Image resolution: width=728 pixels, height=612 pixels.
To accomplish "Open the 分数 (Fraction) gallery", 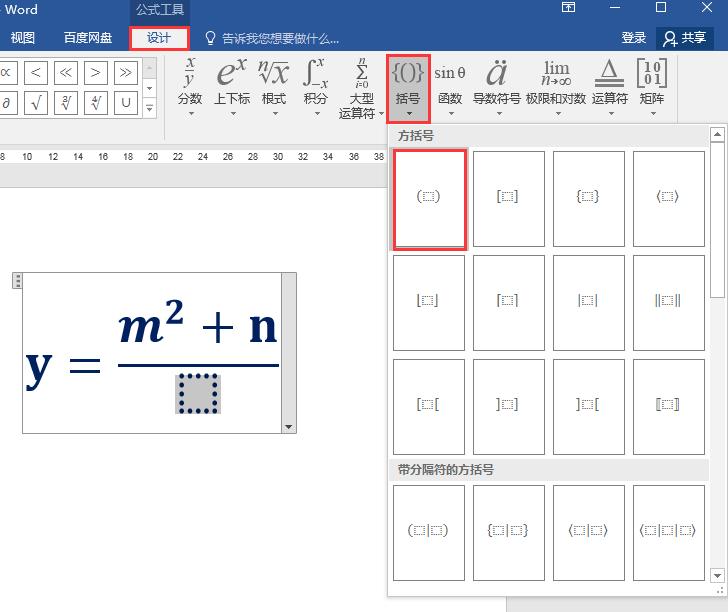I will pos(190,86).
